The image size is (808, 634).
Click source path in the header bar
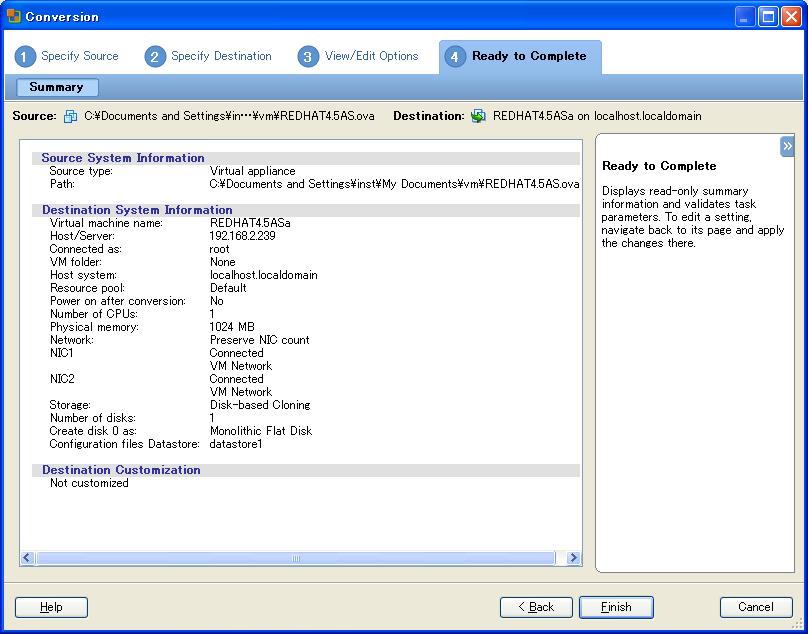coord(229,116)
